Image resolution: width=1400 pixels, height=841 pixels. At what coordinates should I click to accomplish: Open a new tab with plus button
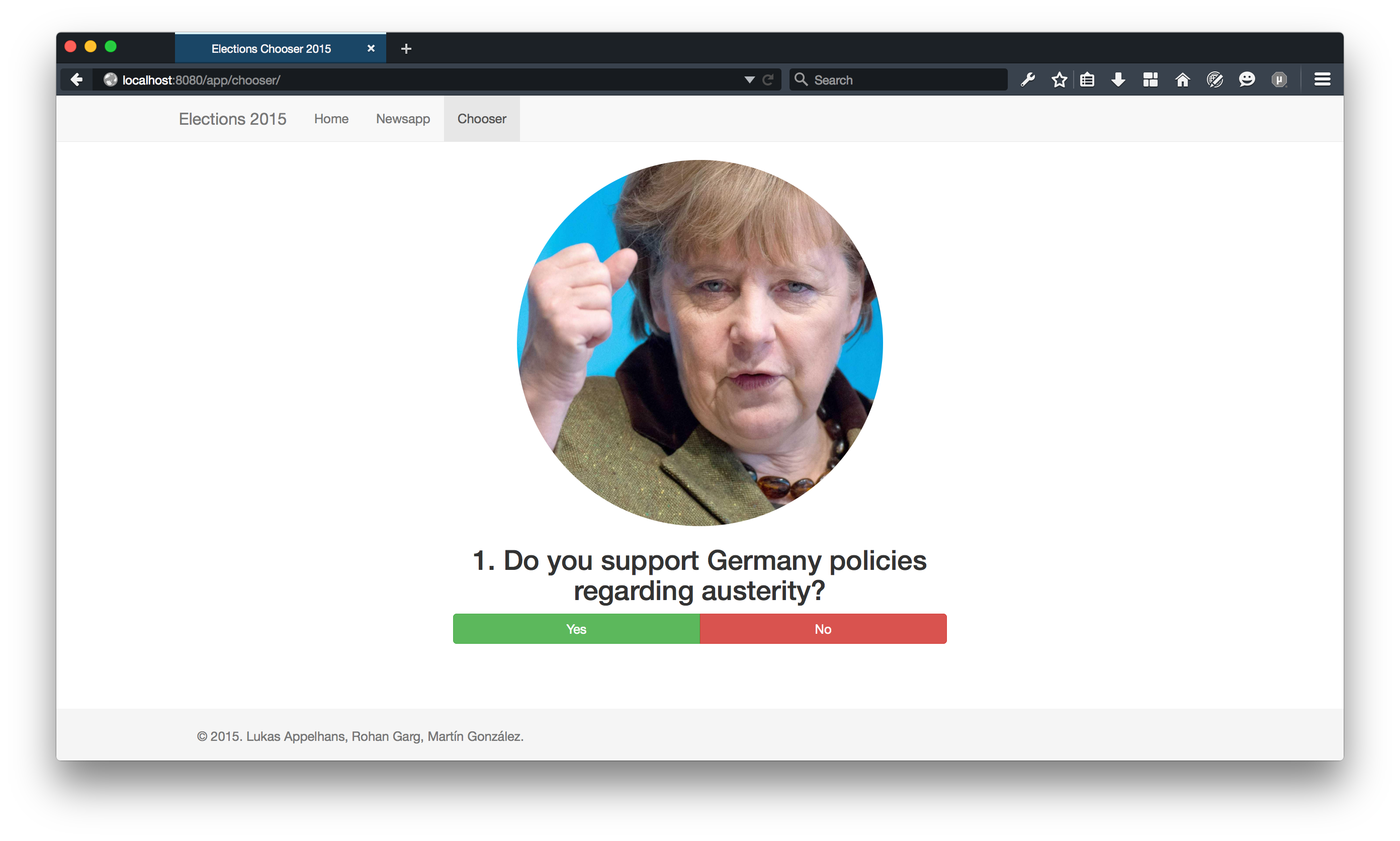[406, 49]
